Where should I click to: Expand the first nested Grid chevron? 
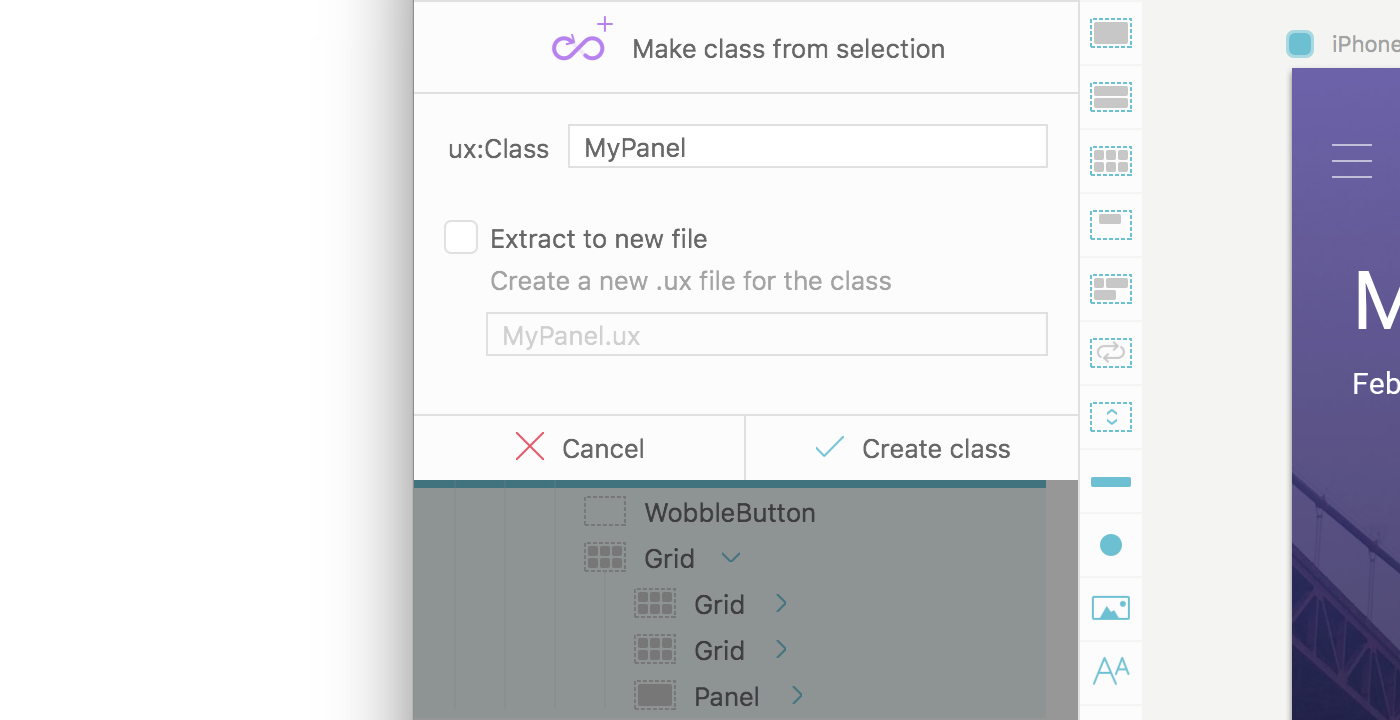pos(781,604)
